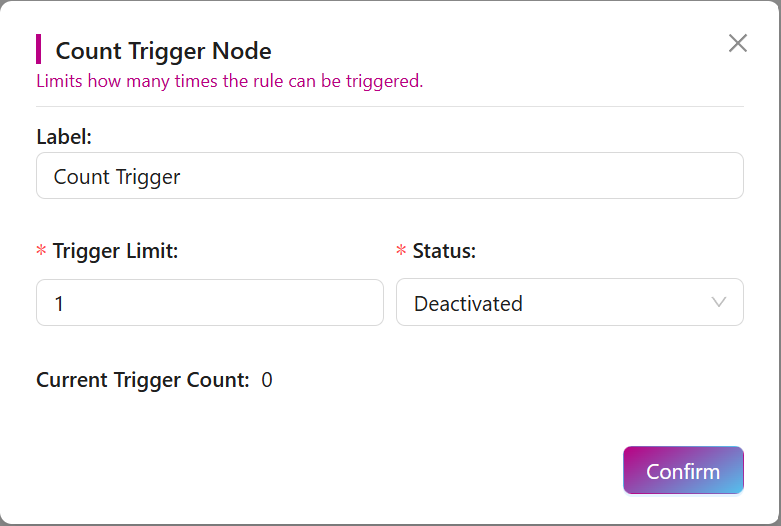781x526 pixels.
Task: Select the Deactivated value in Status
Action: (x=468, y=304)
